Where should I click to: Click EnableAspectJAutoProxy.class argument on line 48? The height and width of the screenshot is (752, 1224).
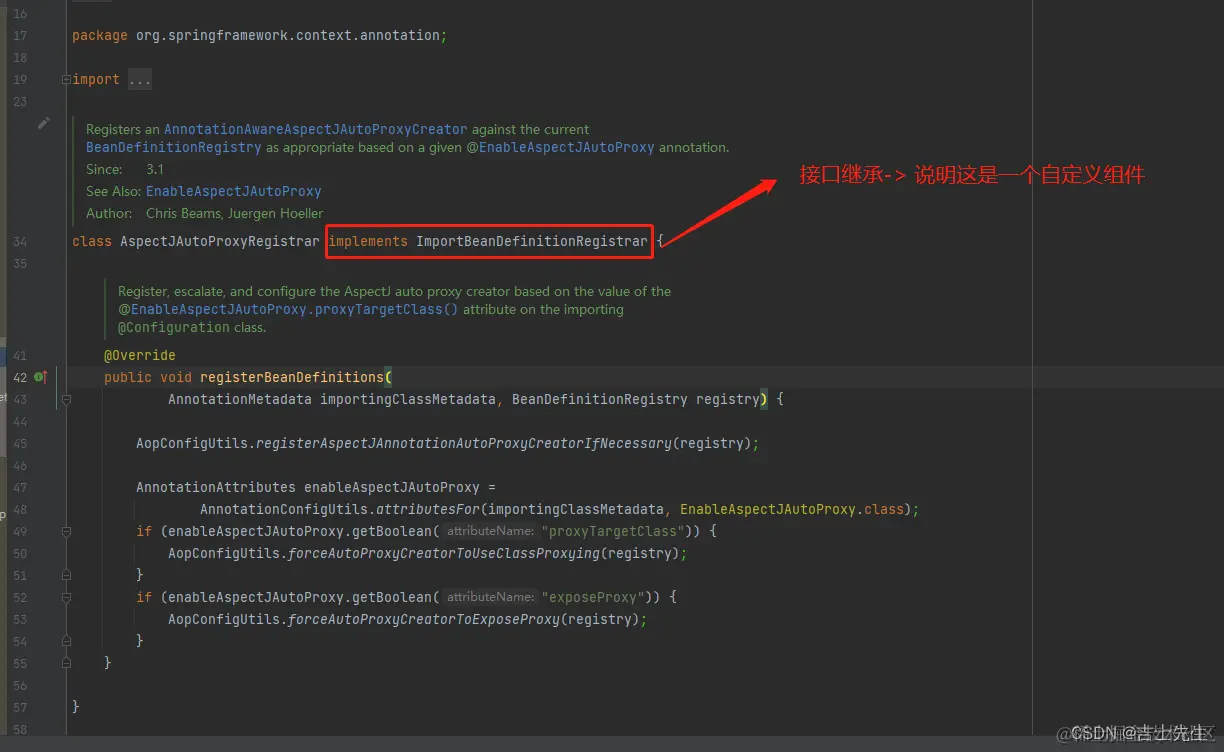coord(792,509)
